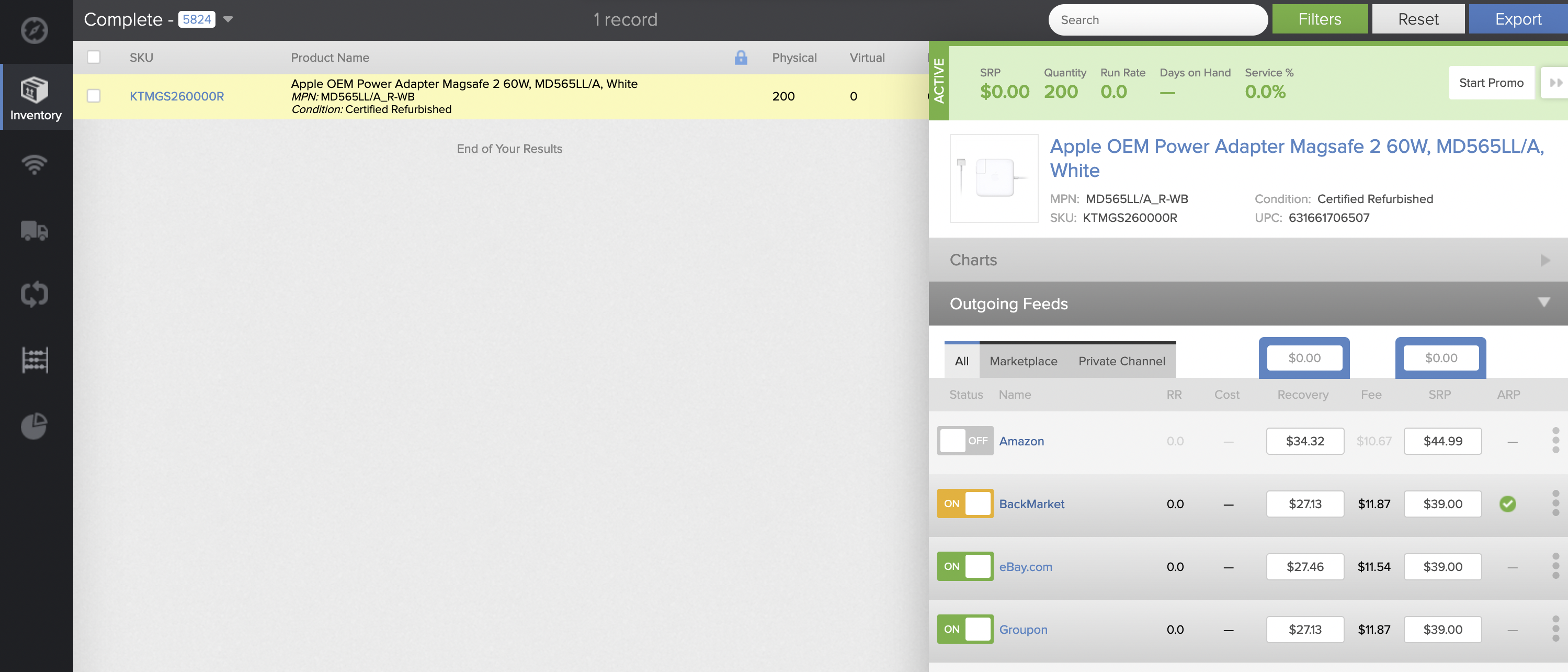Toggle the select-all checkbox in table header
Image resolution: width=1568 pixels, height=672 pixels.
pos(94,57)
